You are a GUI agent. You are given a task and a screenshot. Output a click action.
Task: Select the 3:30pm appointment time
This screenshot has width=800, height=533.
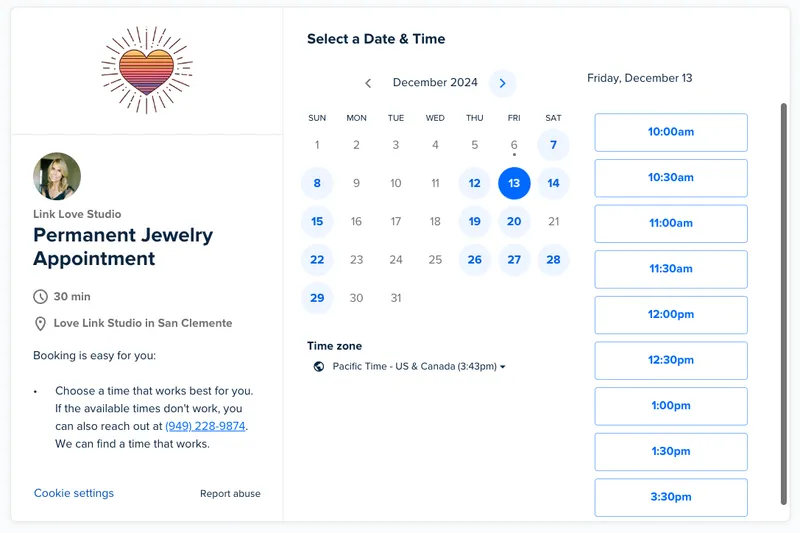671,497
